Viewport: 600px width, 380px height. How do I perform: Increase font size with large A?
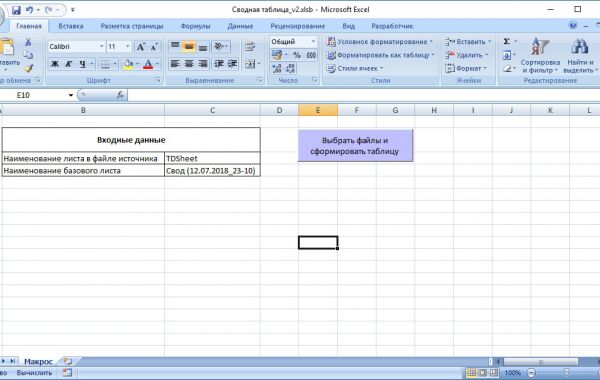point(140,47)
